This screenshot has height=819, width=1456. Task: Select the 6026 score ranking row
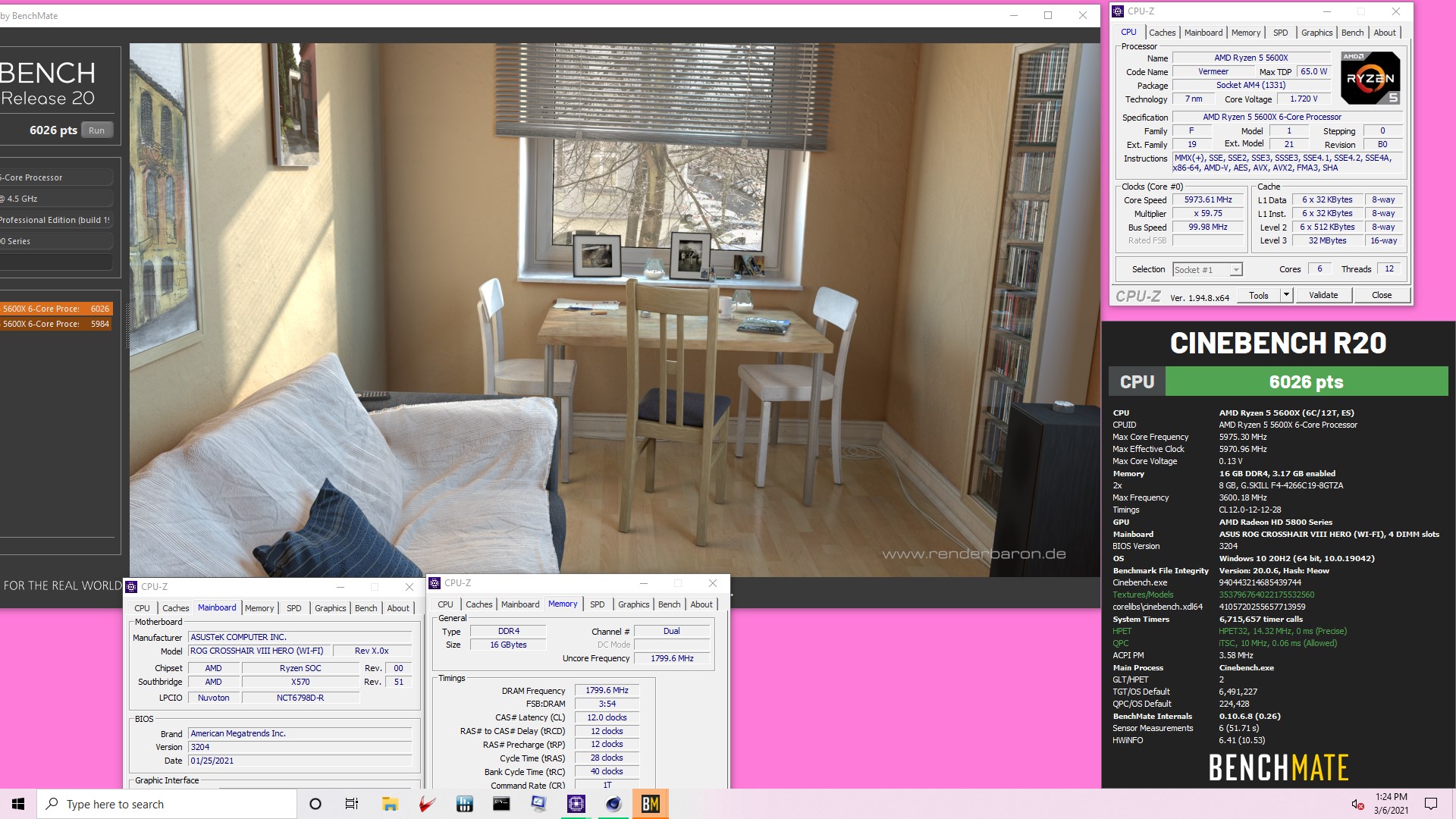click(56, 309)
